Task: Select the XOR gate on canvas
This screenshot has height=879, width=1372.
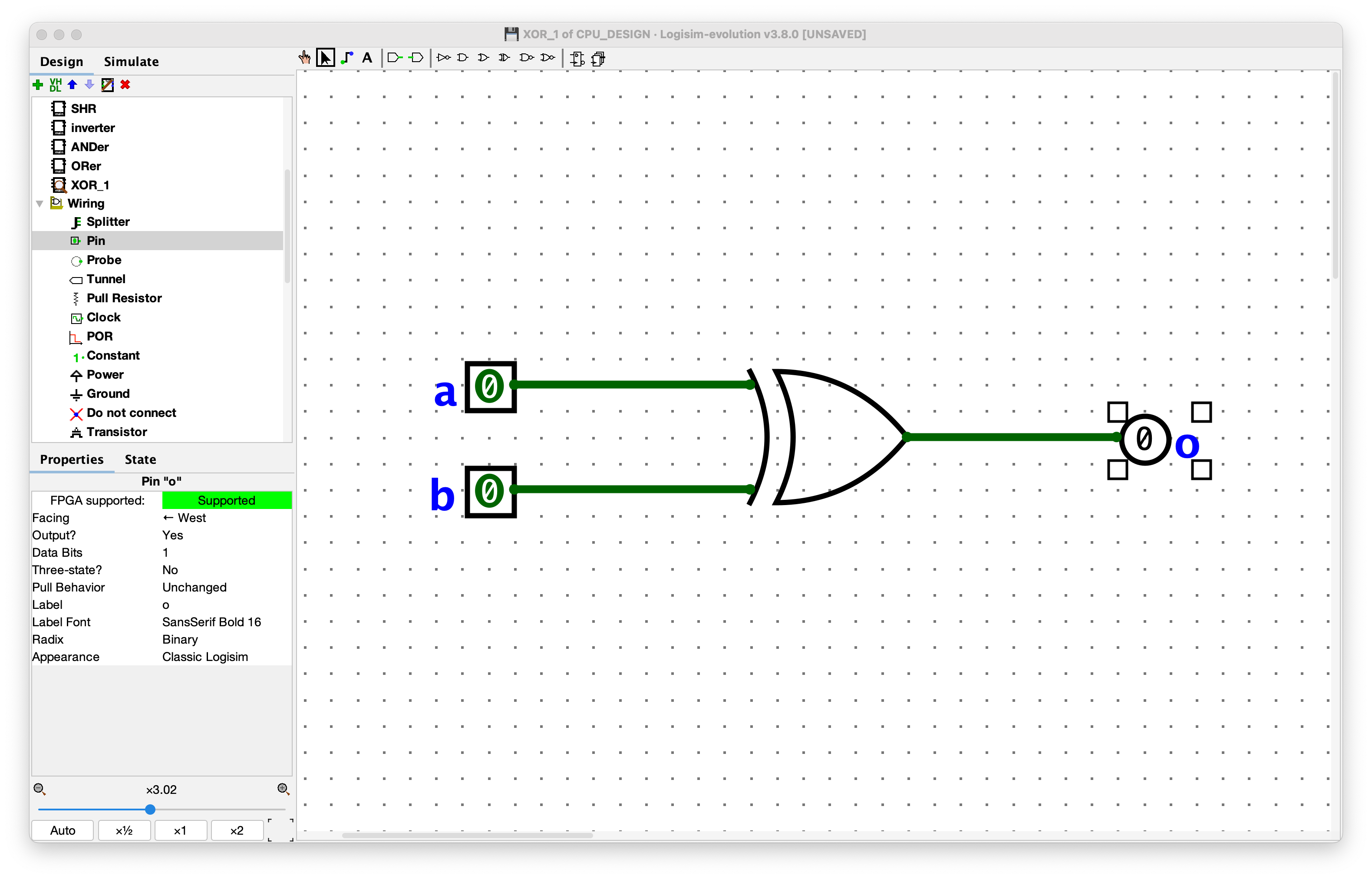Action: pyautogui.click(x=827, y=437)
